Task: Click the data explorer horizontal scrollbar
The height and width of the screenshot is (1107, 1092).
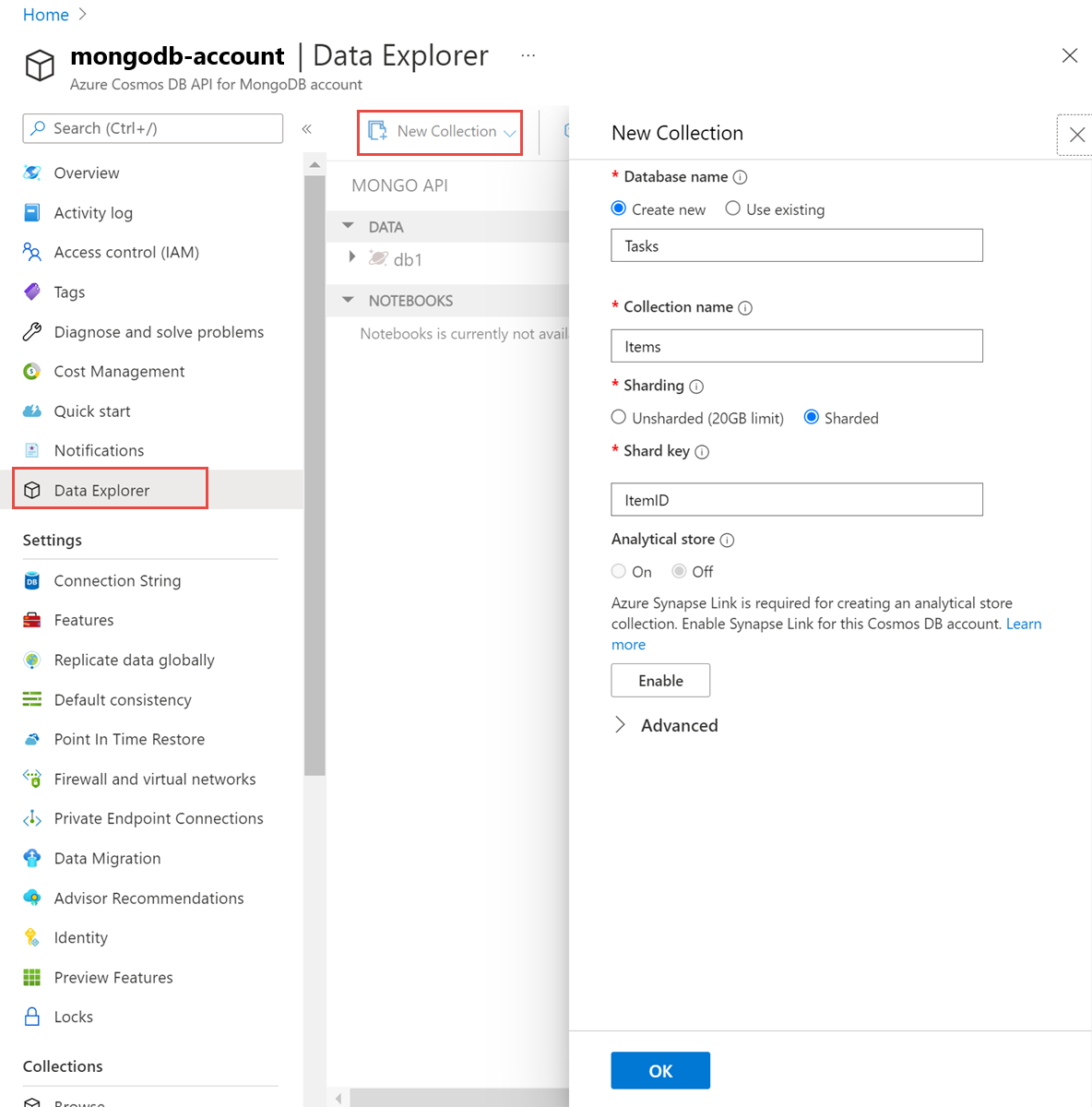Action: click(458, 1098)
